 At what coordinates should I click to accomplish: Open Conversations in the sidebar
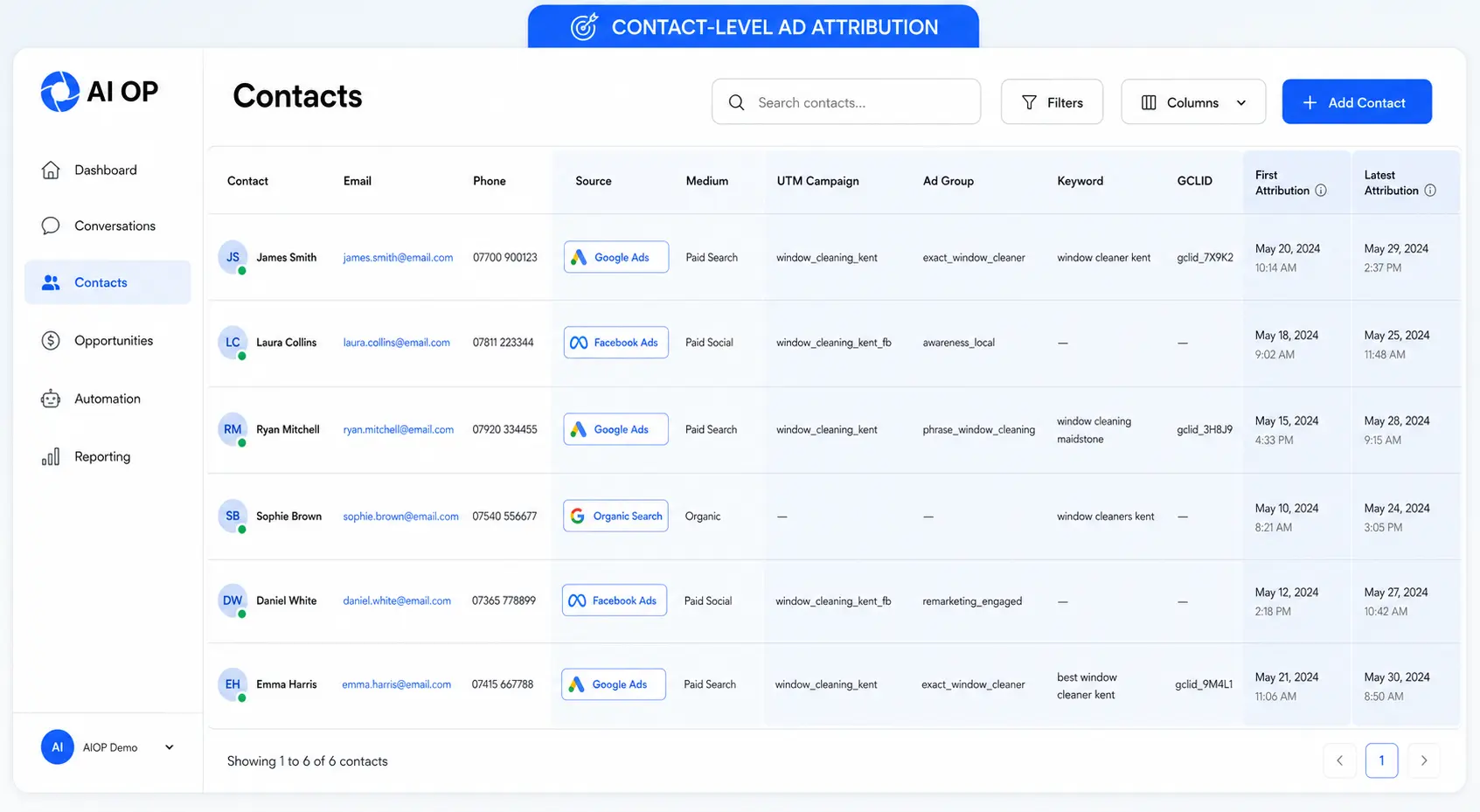click(x=115, y=226)
